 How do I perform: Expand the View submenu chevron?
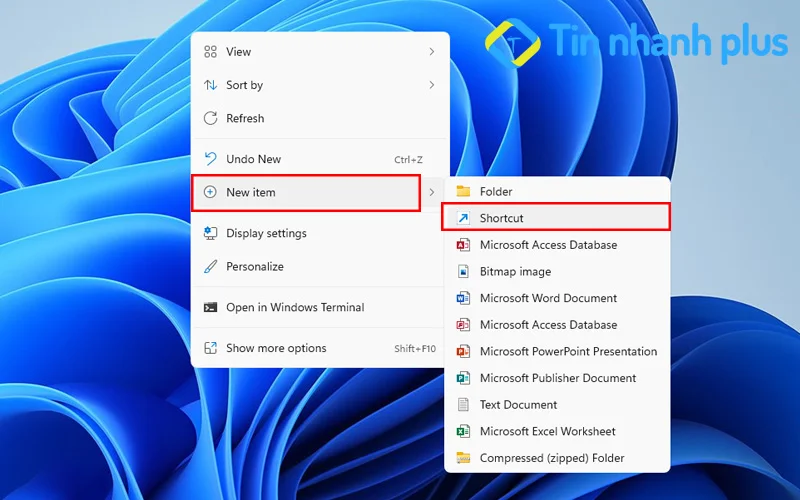tap(432, 52)
